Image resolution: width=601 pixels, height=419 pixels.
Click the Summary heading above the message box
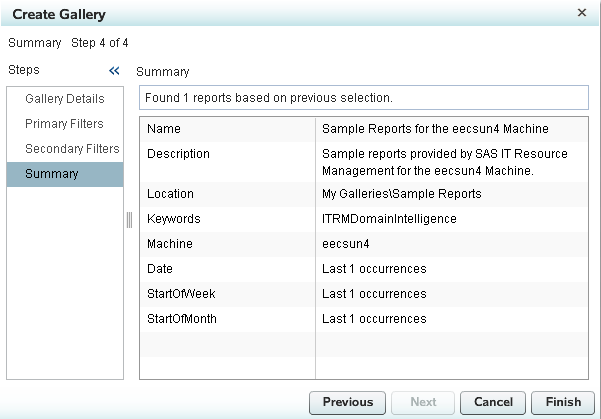point(163,72)
